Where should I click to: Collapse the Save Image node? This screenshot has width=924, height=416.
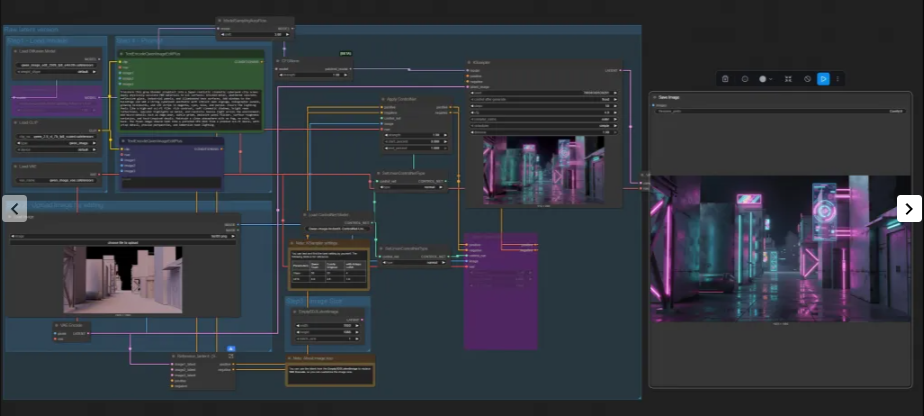coord(655,98)
